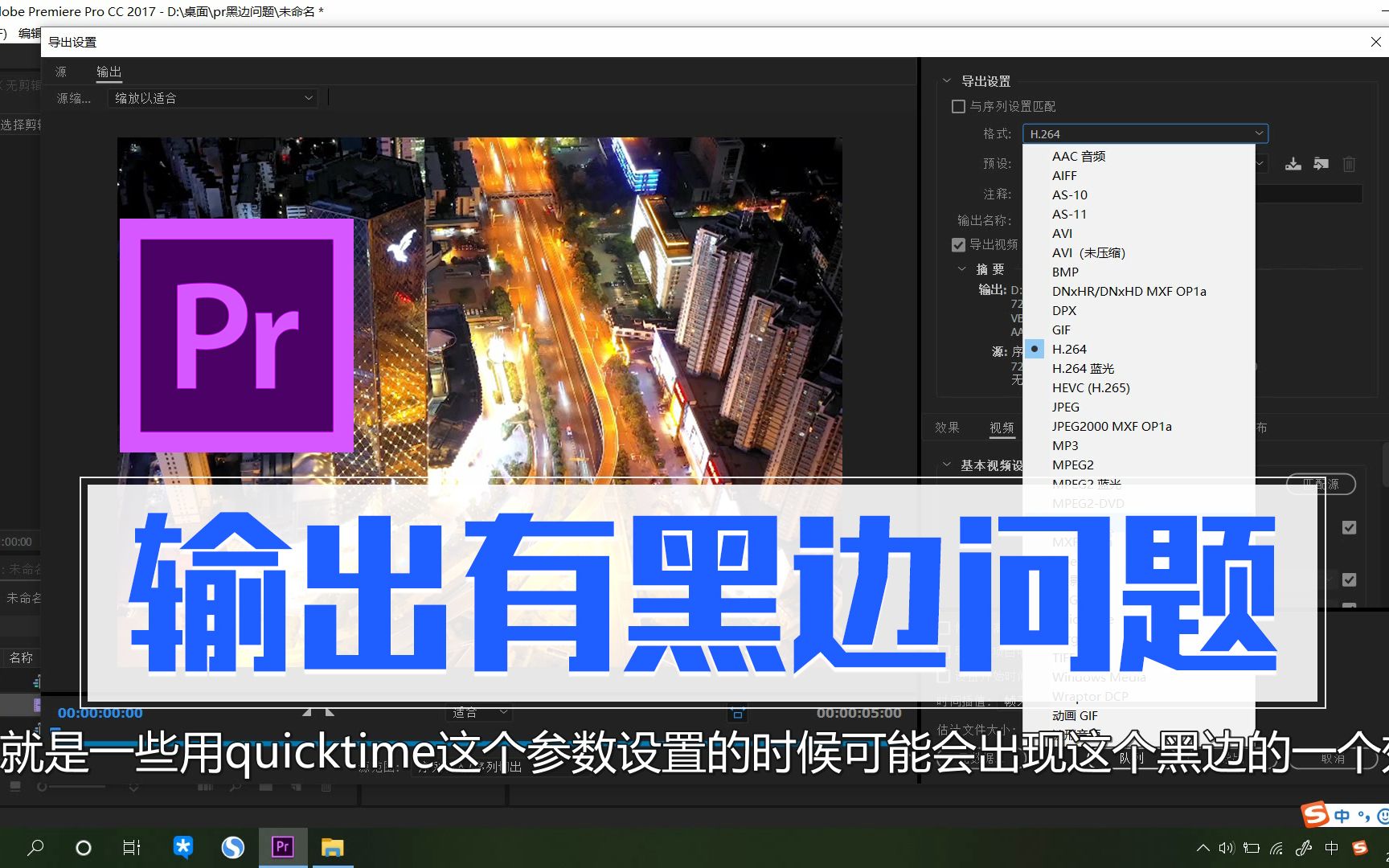Toggle punctuation mode on Sogou floating bar
This screenshot has height=868, width=1389.
[x=1363, y=817]
